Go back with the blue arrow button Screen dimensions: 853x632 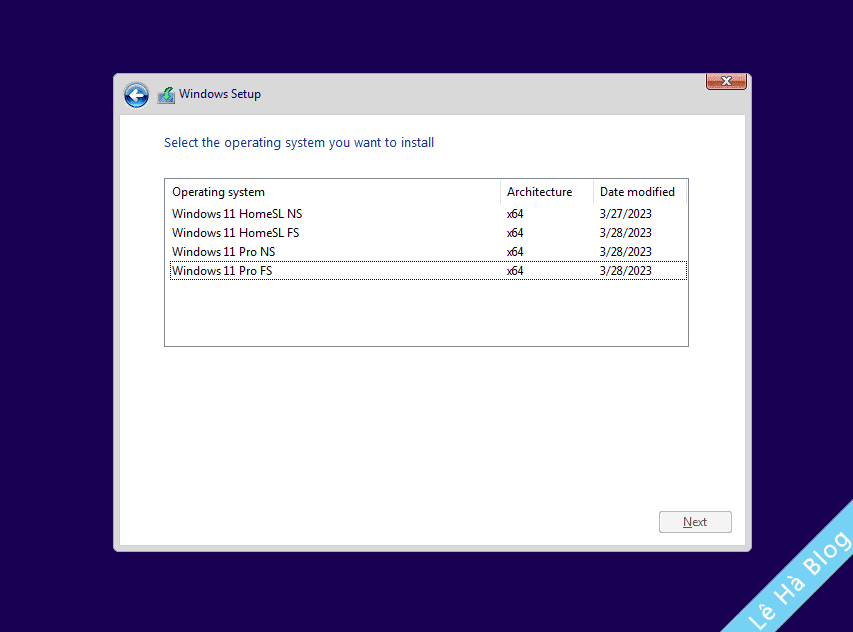[x=136, y=95]
